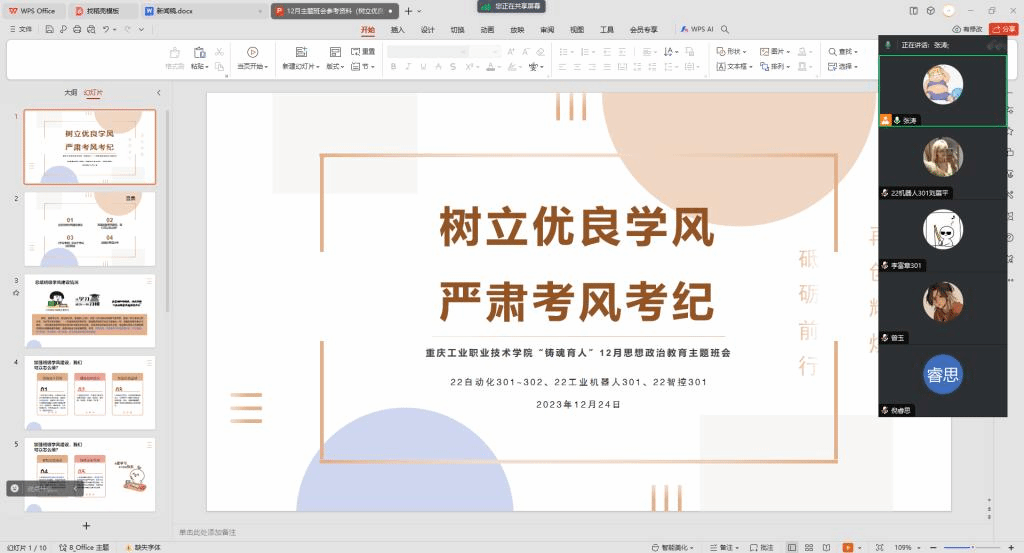
Task: Click the notes field below the slide
Action: tap(581, 532)
